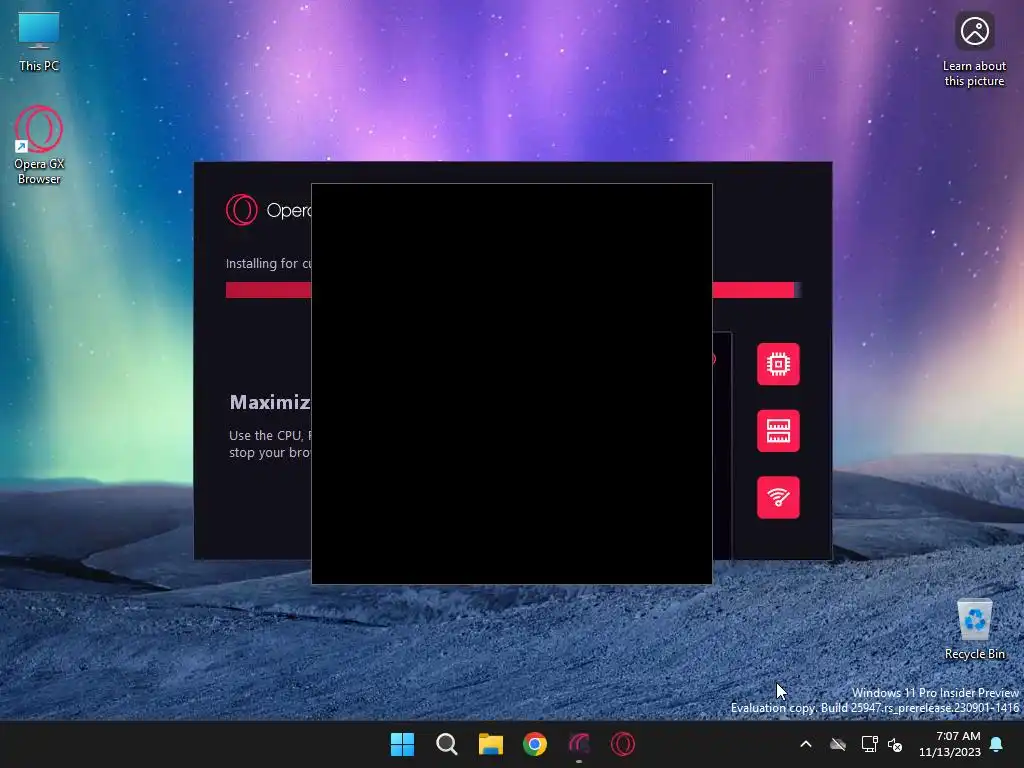The image size is (1024, 768).
Task: Click the OneDrive tray icon
Action: click(x=838, y=744)
